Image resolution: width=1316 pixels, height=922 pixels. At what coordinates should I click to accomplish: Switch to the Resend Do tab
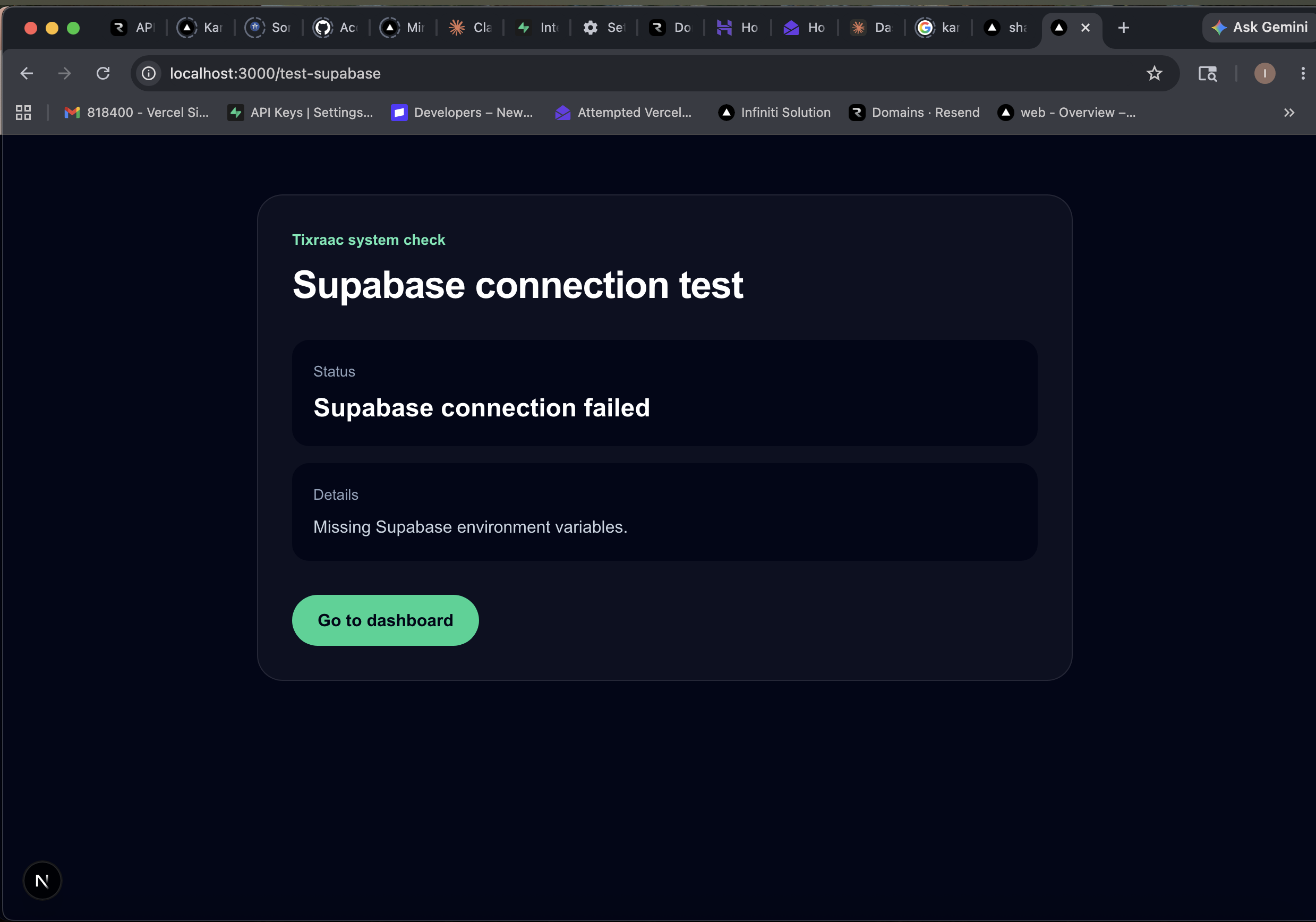click(x=670, y=28)
